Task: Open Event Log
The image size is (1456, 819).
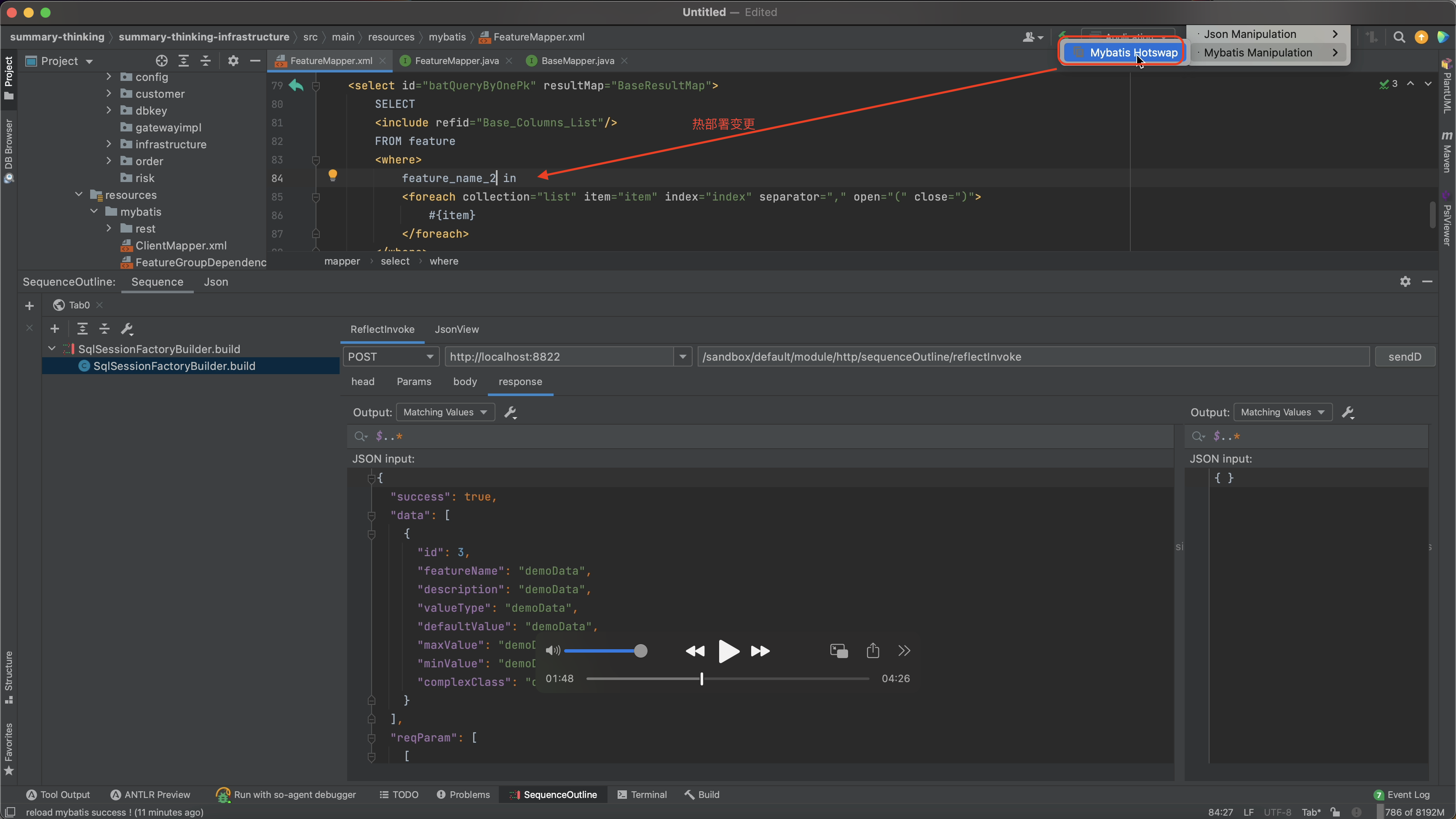Action: coord(1401,794)
